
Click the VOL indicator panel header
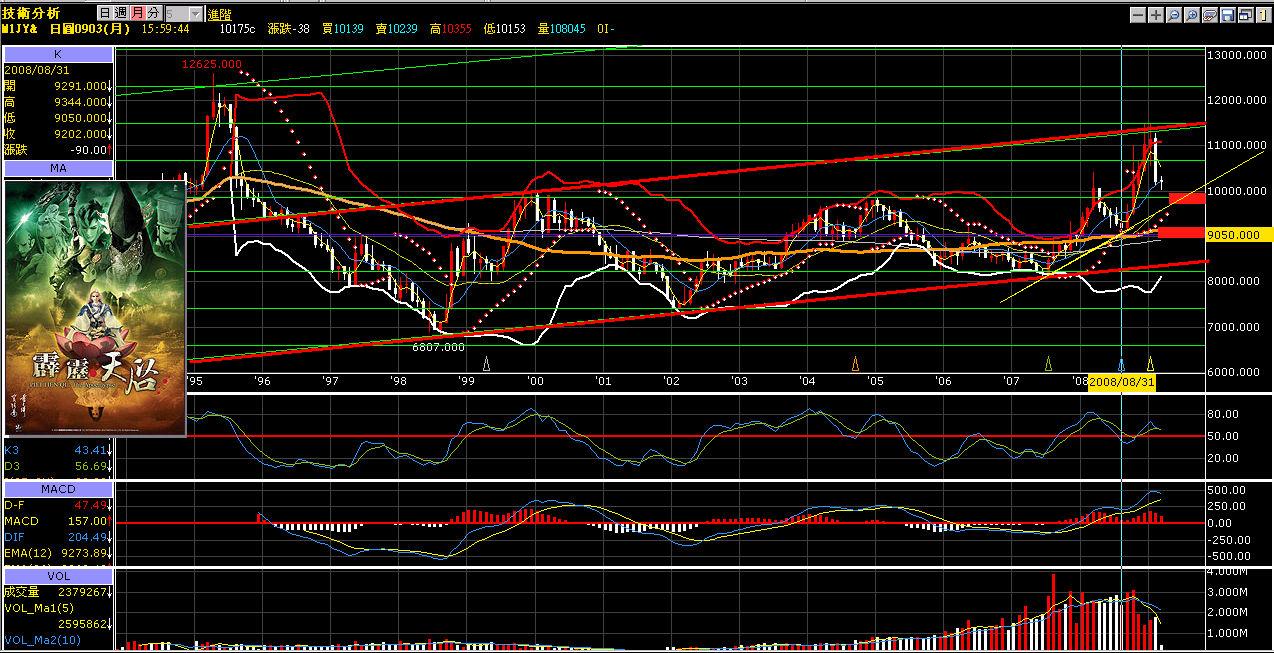(58, 576)
